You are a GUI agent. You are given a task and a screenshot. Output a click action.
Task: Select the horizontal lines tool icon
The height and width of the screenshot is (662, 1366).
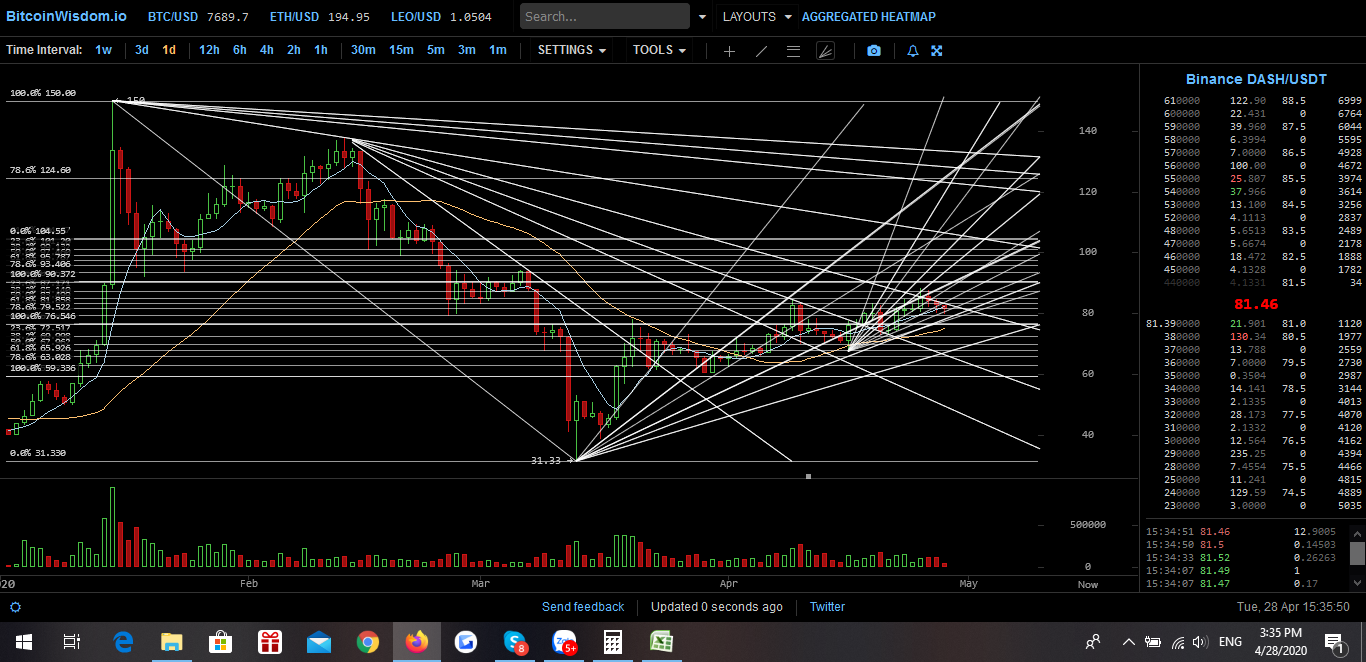point(793,51)
